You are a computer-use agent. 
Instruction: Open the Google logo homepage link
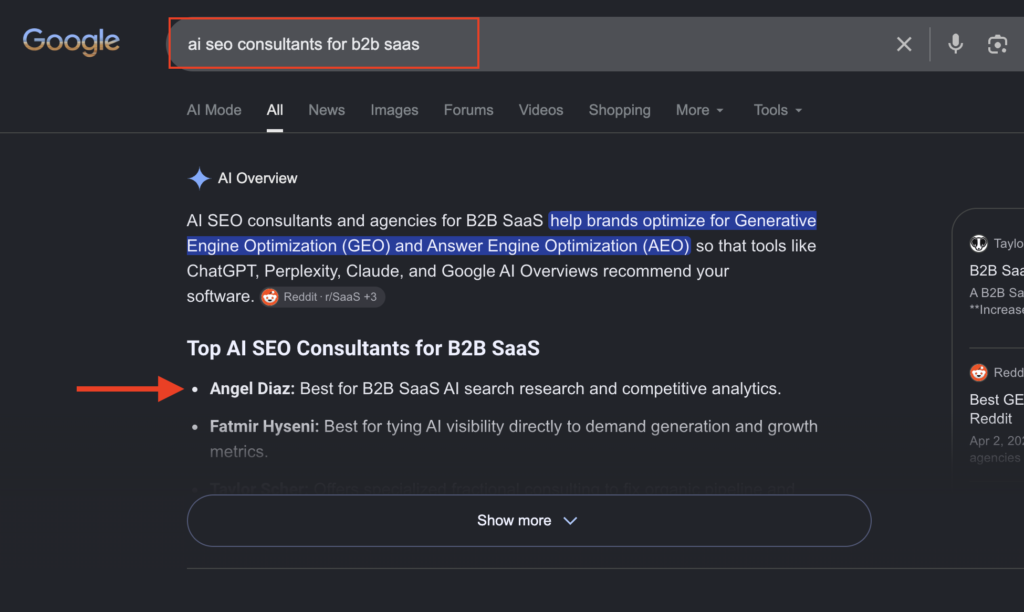point(71,42)
